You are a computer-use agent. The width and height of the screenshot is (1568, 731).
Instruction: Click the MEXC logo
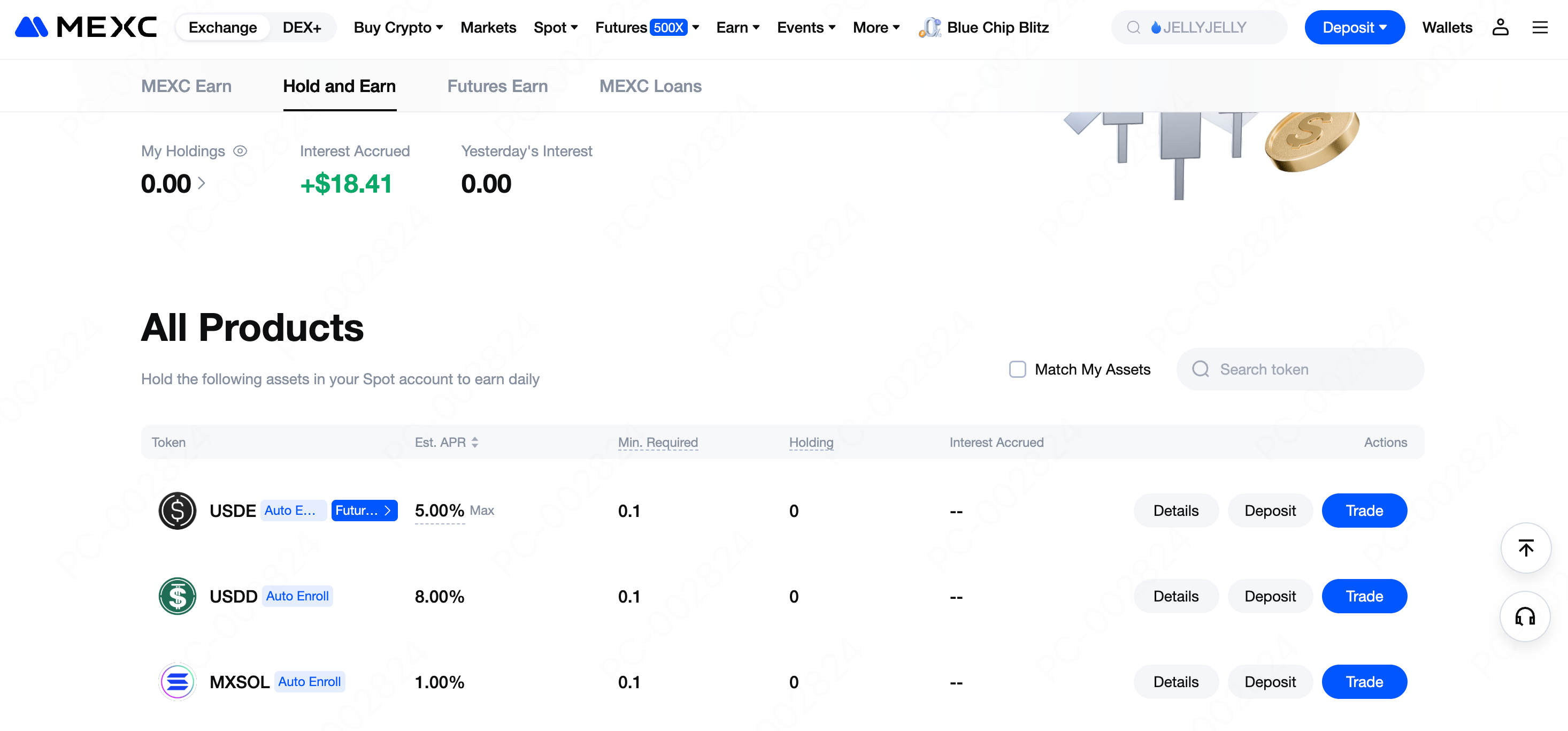86,27
